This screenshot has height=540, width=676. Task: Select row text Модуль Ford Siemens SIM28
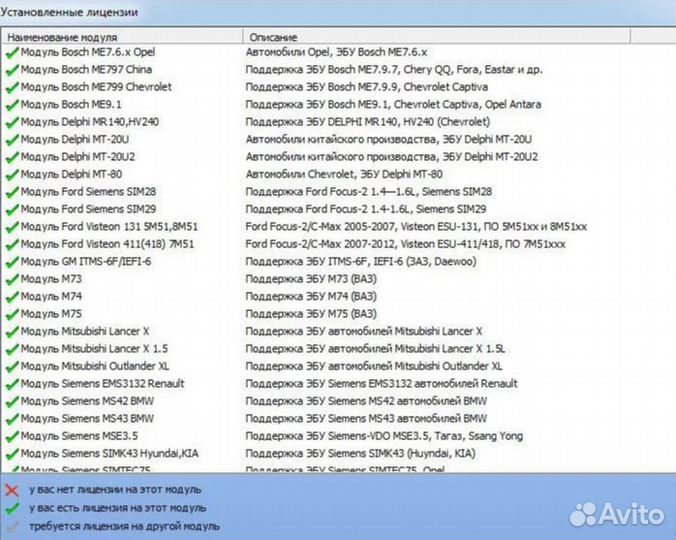tap(88, 192)
